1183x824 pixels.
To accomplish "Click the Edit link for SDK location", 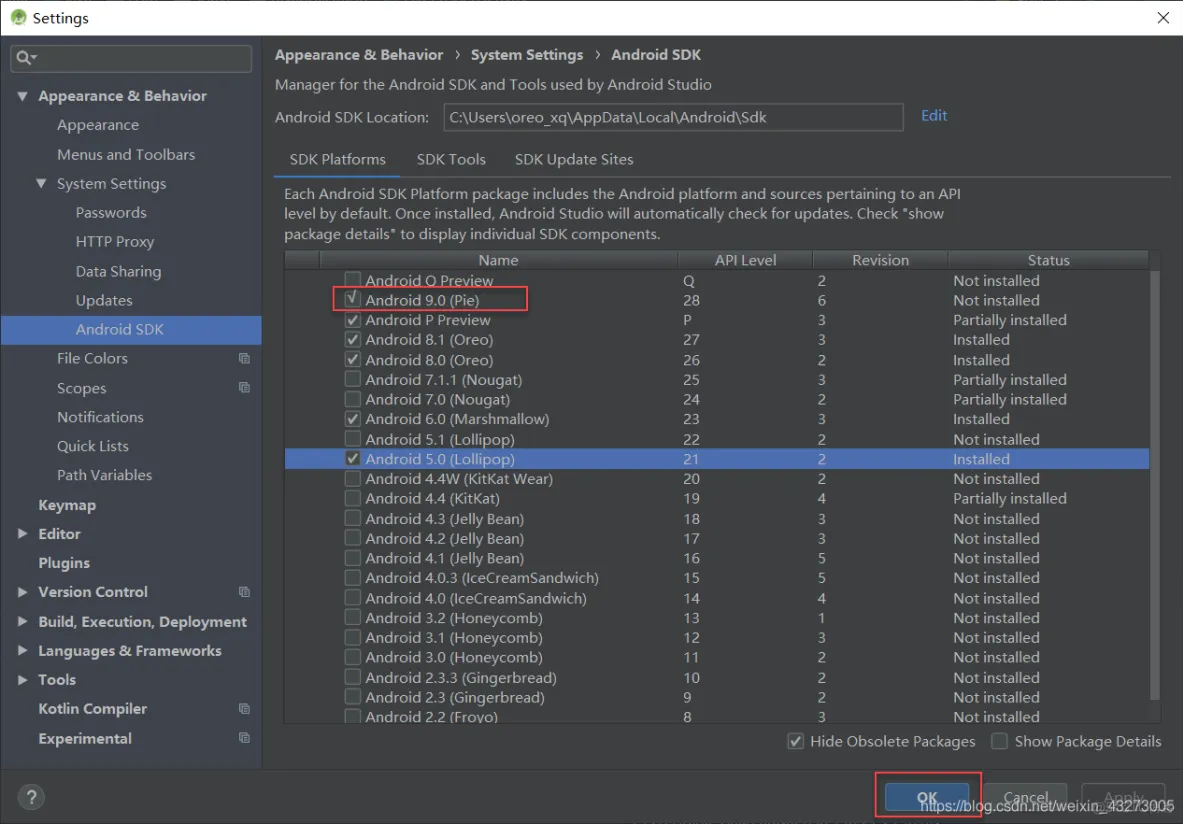I will [x=934, y=116].
